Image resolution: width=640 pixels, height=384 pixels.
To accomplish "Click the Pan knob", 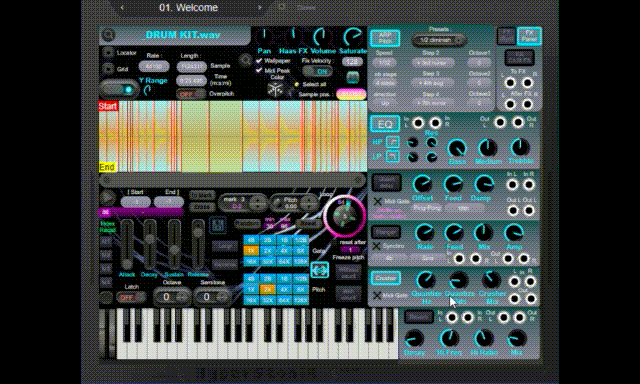I will pos(264,37).
